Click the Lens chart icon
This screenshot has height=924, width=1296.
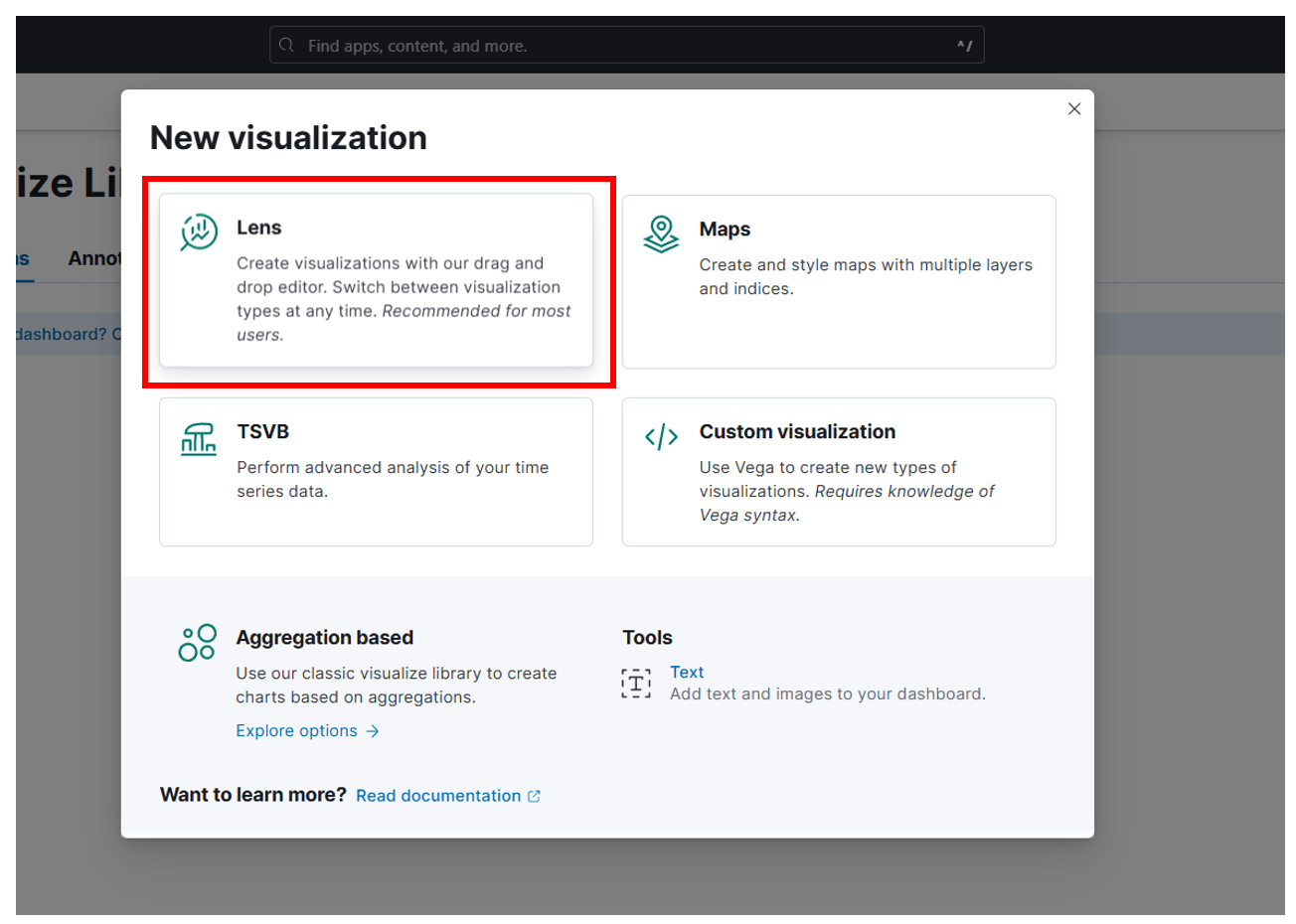[x=199, y=232]
